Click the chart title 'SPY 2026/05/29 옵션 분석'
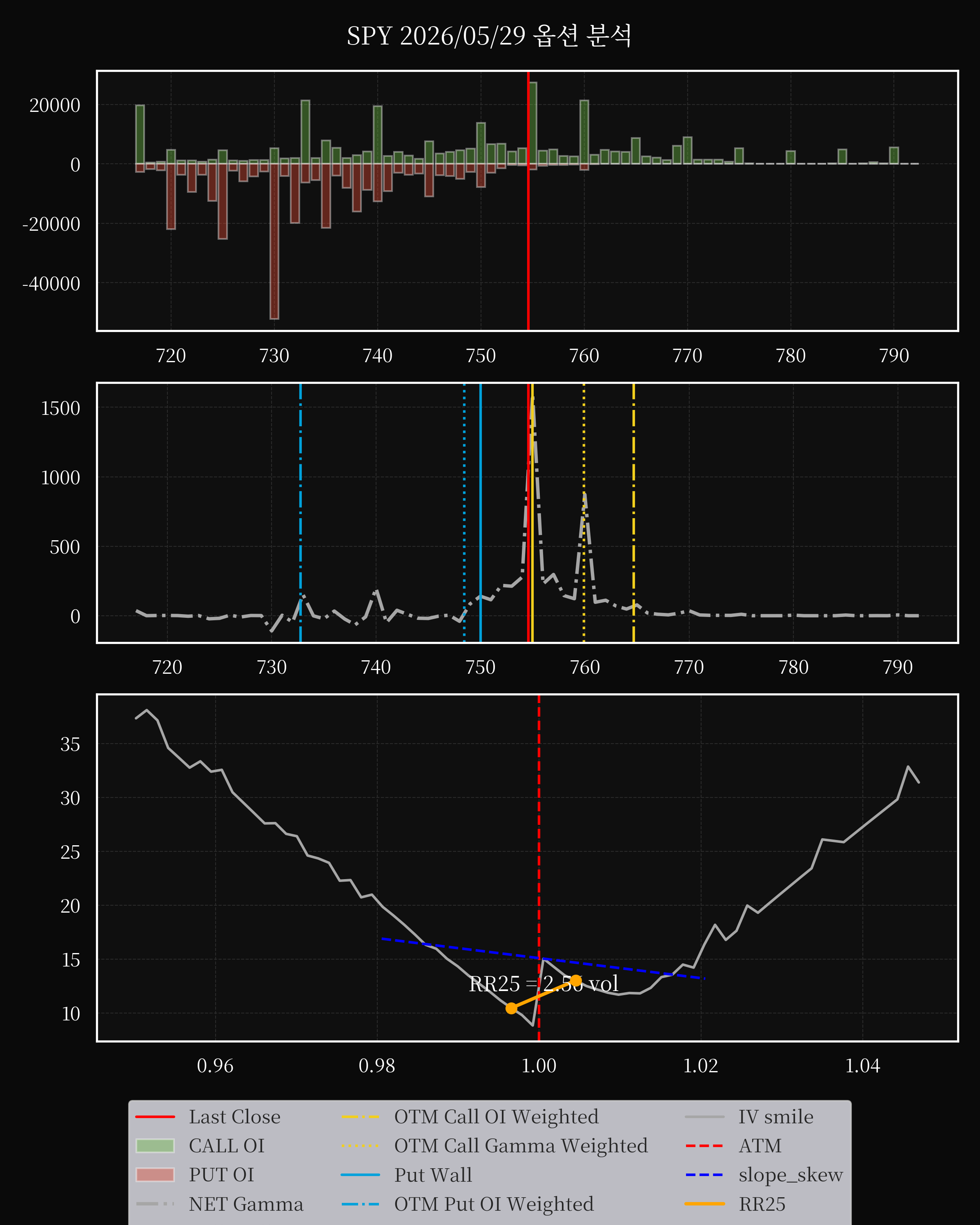The height and width of the screenshot is (1225, 980). click(x=489, y=36)
